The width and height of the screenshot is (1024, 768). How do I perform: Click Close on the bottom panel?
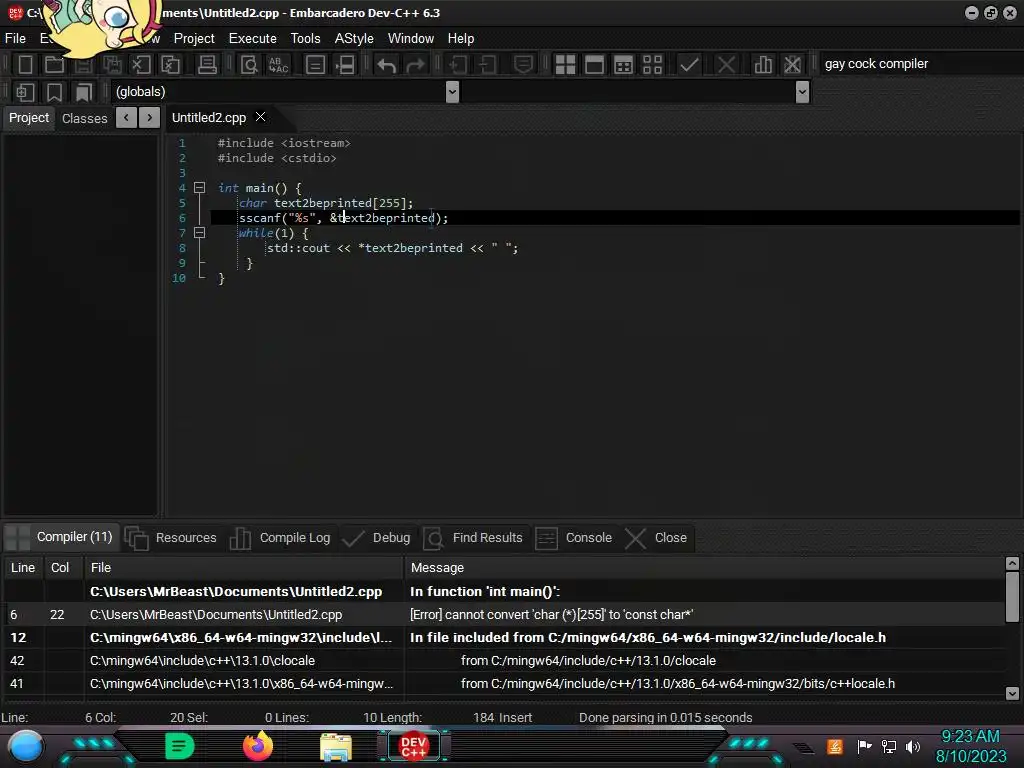tap(656, 537)
